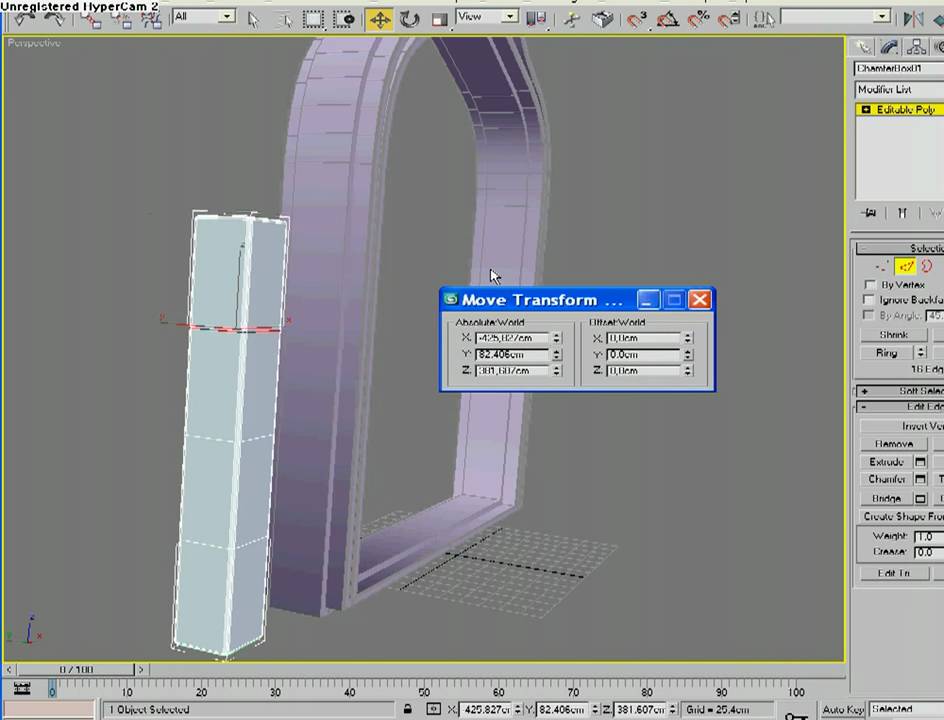Open the named selection sets dropdown
Viewport: 944px width, 720px height.
836,17
